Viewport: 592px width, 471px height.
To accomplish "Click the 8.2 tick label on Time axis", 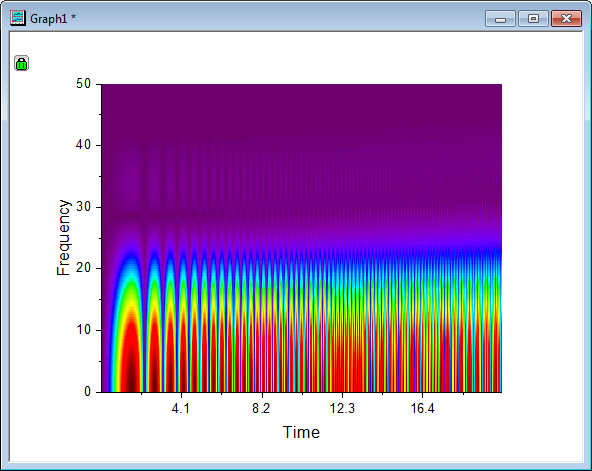I will [261, 408].
